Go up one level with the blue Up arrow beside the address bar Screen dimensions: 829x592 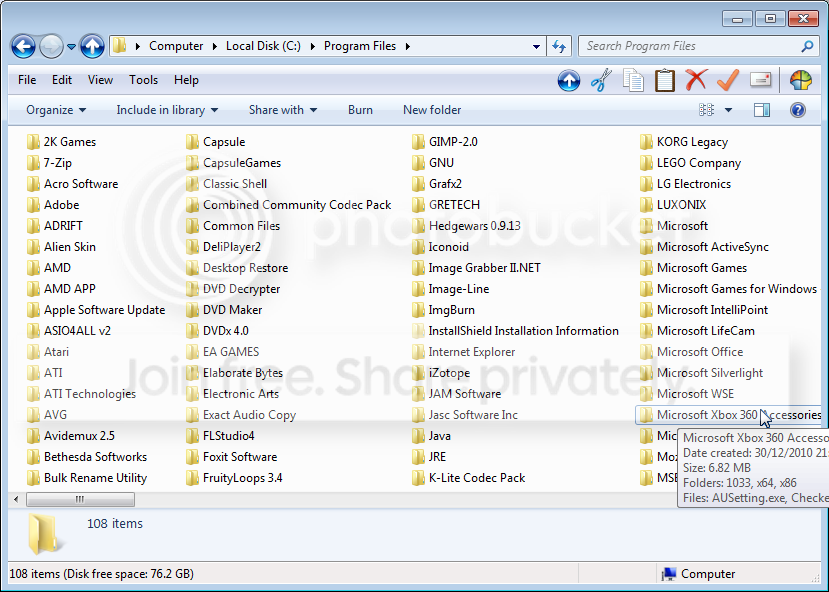(x=93, y=47)
